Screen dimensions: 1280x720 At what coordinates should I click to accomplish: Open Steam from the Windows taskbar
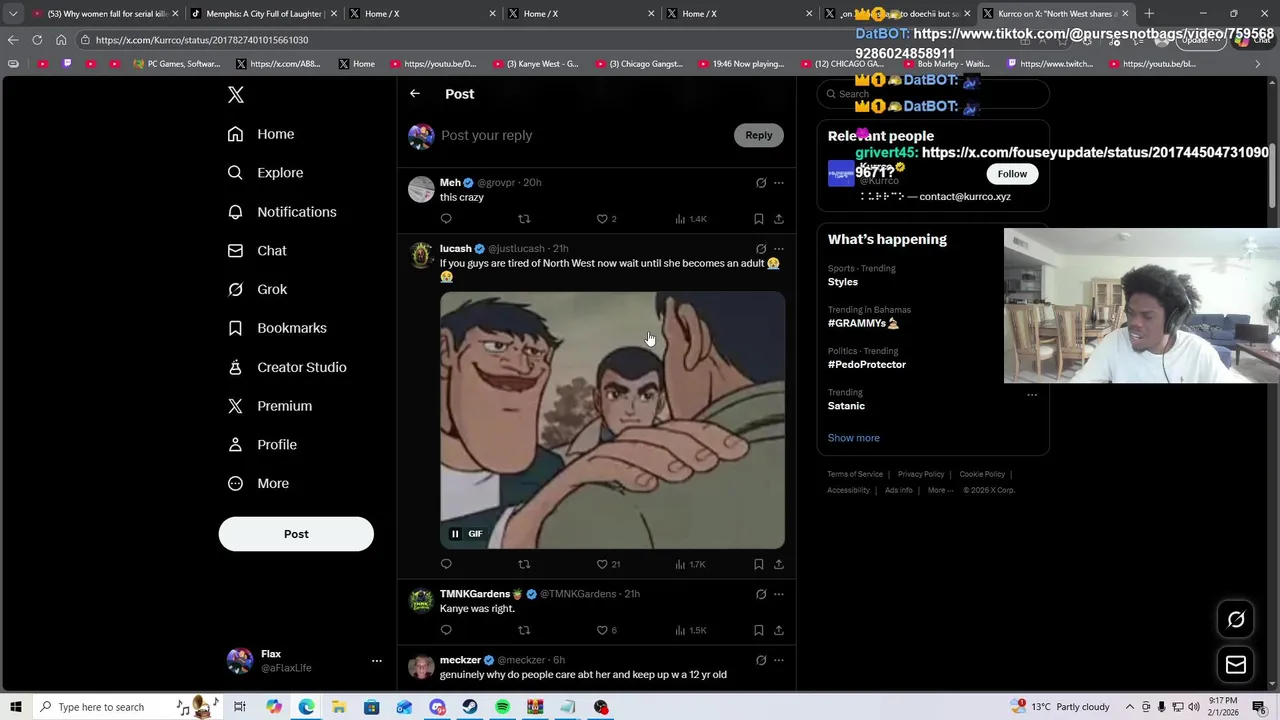click(x=469, y=707)
